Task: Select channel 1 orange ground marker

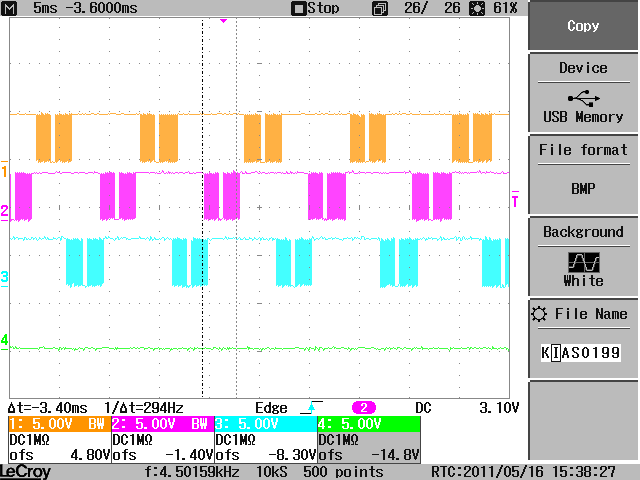Action: coord(4,171)
